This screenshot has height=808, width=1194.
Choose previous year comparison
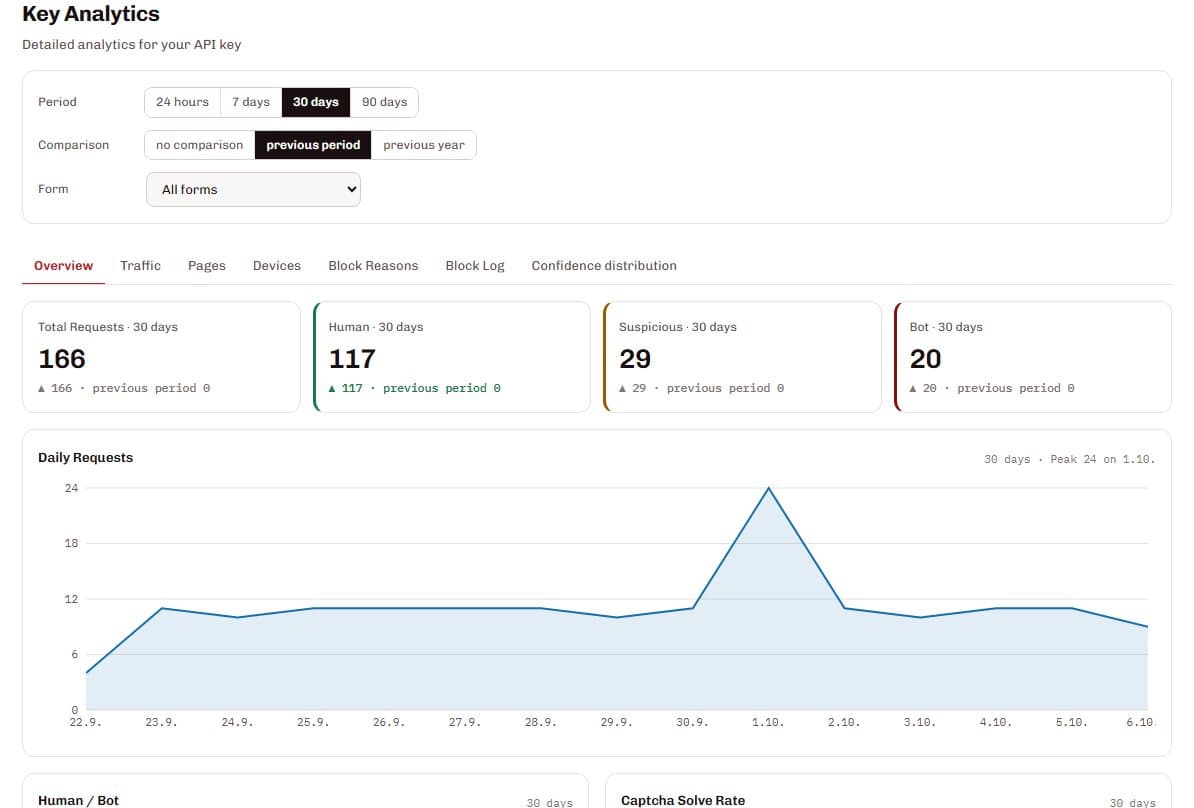coord(424,145)
